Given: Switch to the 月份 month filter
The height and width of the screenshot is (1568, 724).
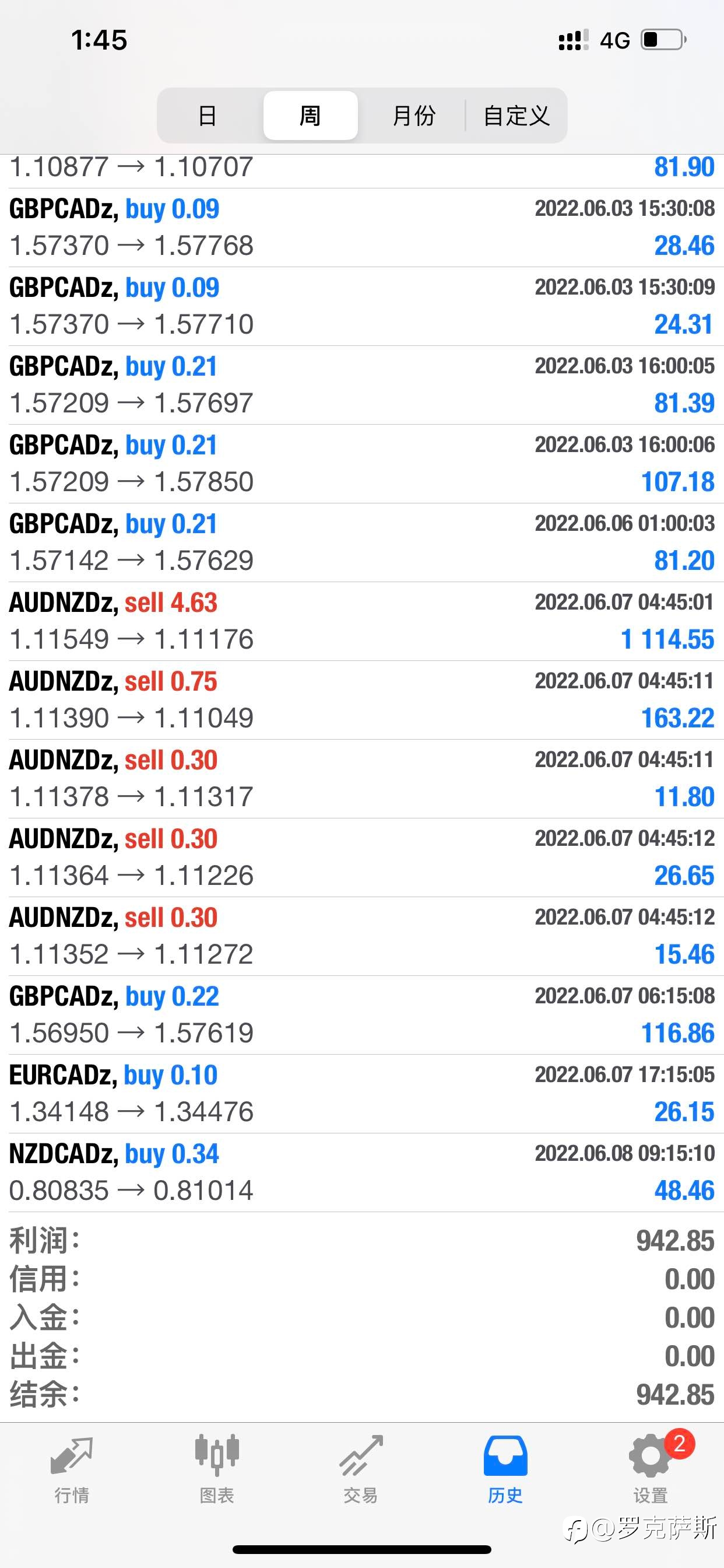Looking at the screenshot, I should 414,116.
